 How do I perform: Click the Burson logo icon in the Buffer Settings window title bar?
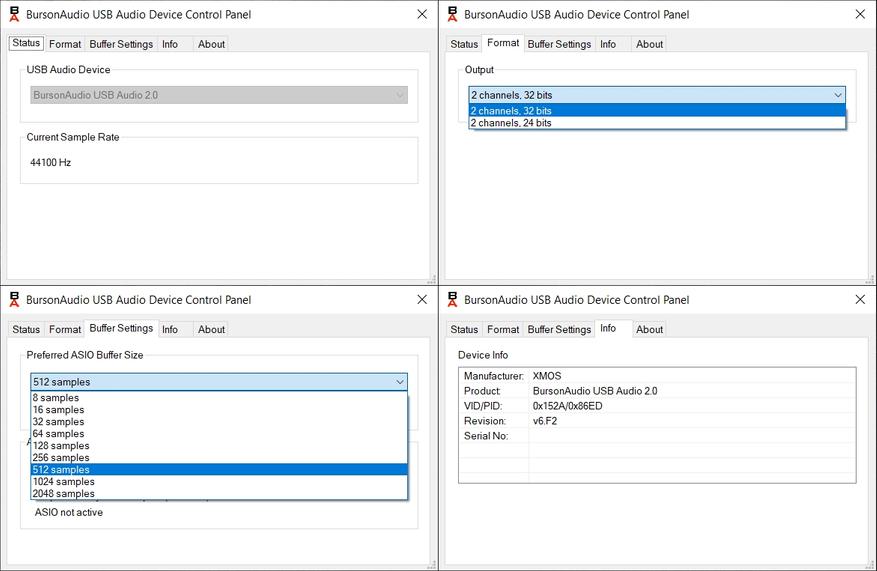pos(15,300)
